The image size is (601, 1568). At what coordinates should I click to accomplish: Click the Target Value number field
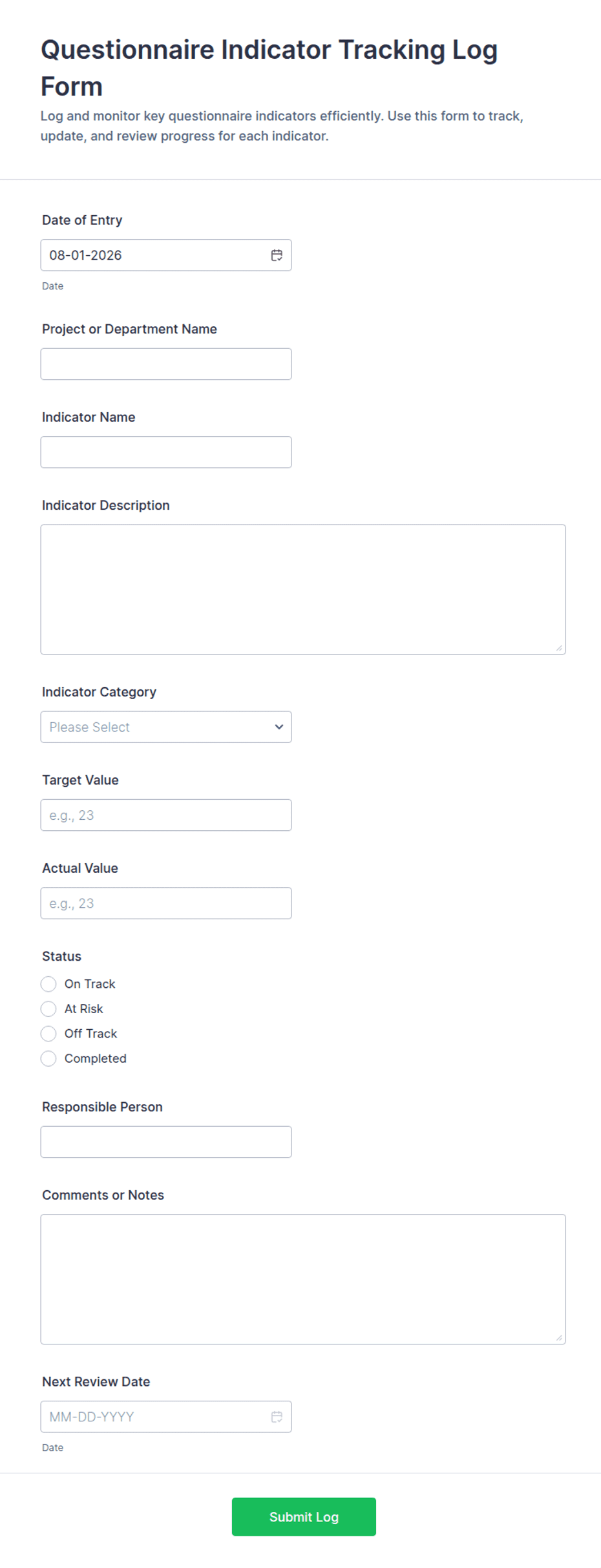[x=166, y=815]
